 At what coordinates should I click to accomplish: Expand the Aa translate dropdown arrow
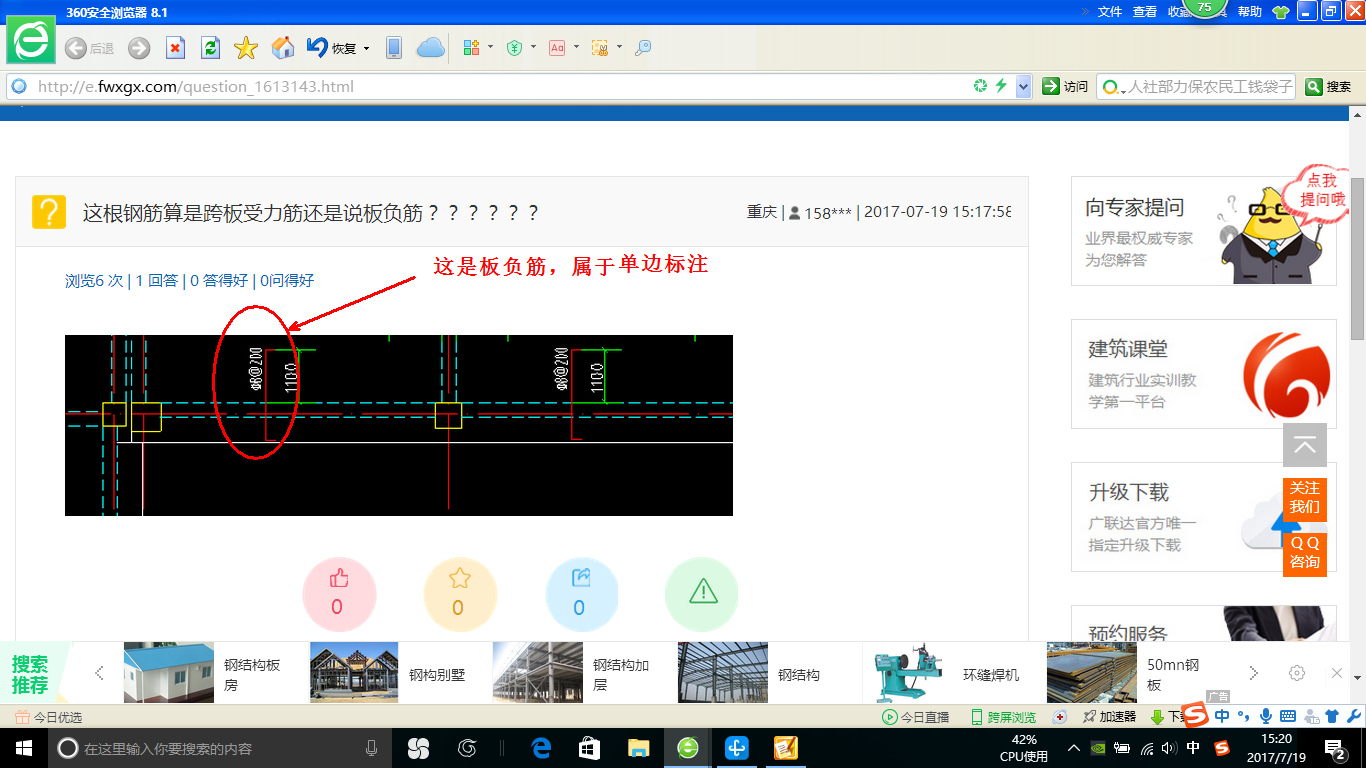pyautogui.click(x=576, y=47)
